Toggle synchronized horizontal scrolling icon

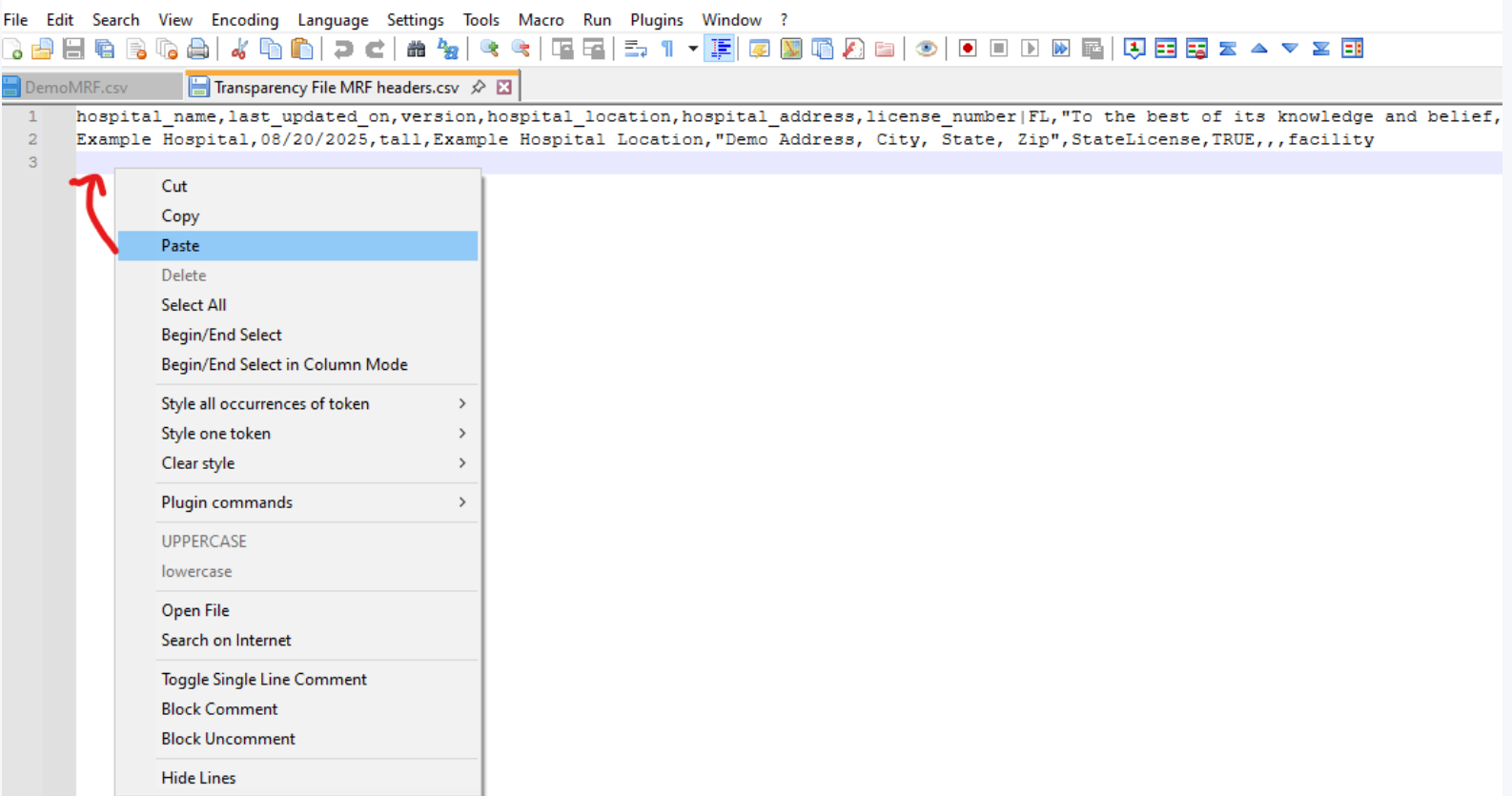point(593,49)
